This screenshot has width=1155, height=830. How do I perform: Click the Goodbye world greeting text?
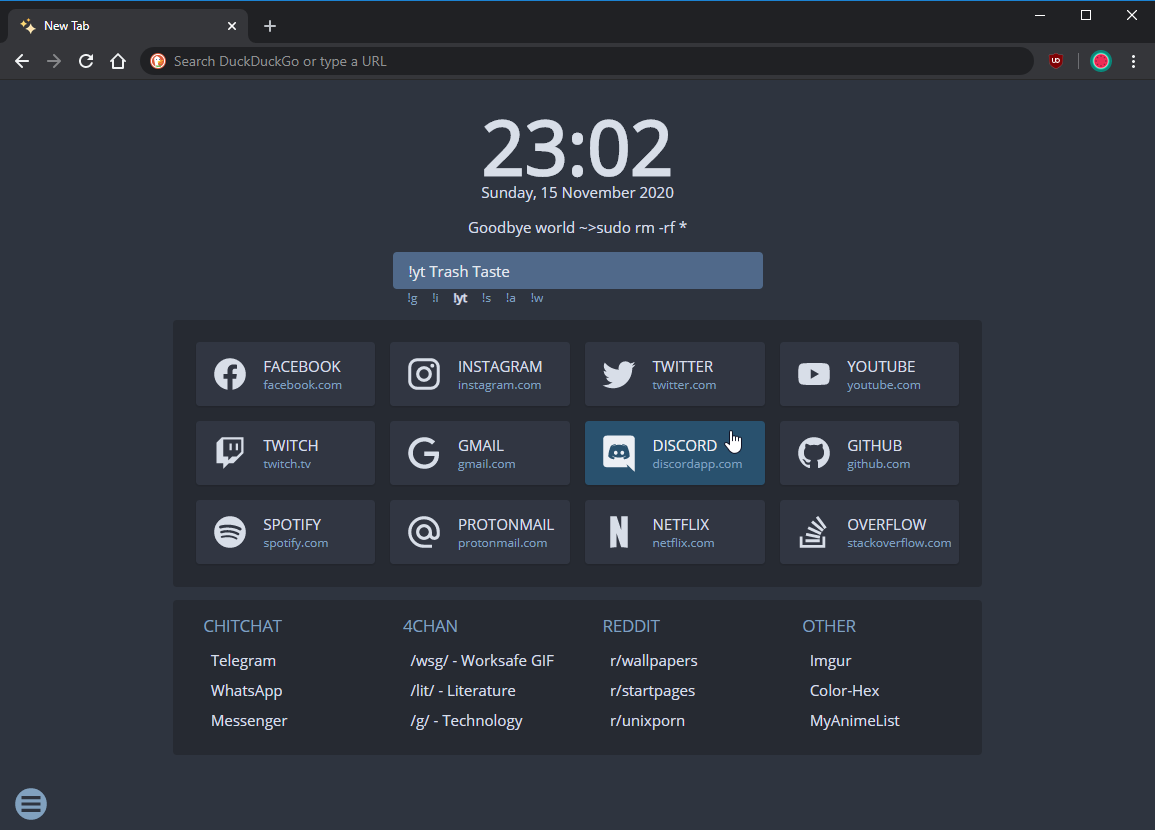pos(578,228)
